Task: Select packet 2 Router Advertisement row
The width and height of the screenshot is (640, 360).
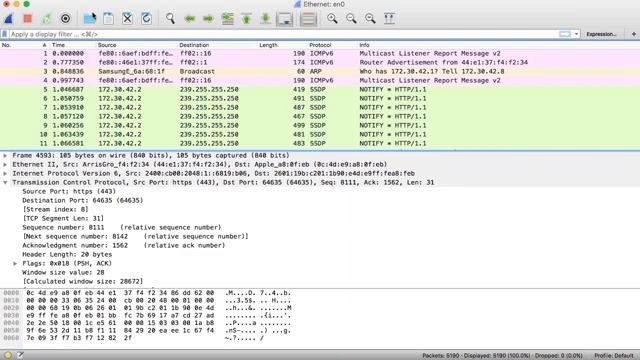Action: (x=320, y=62)
